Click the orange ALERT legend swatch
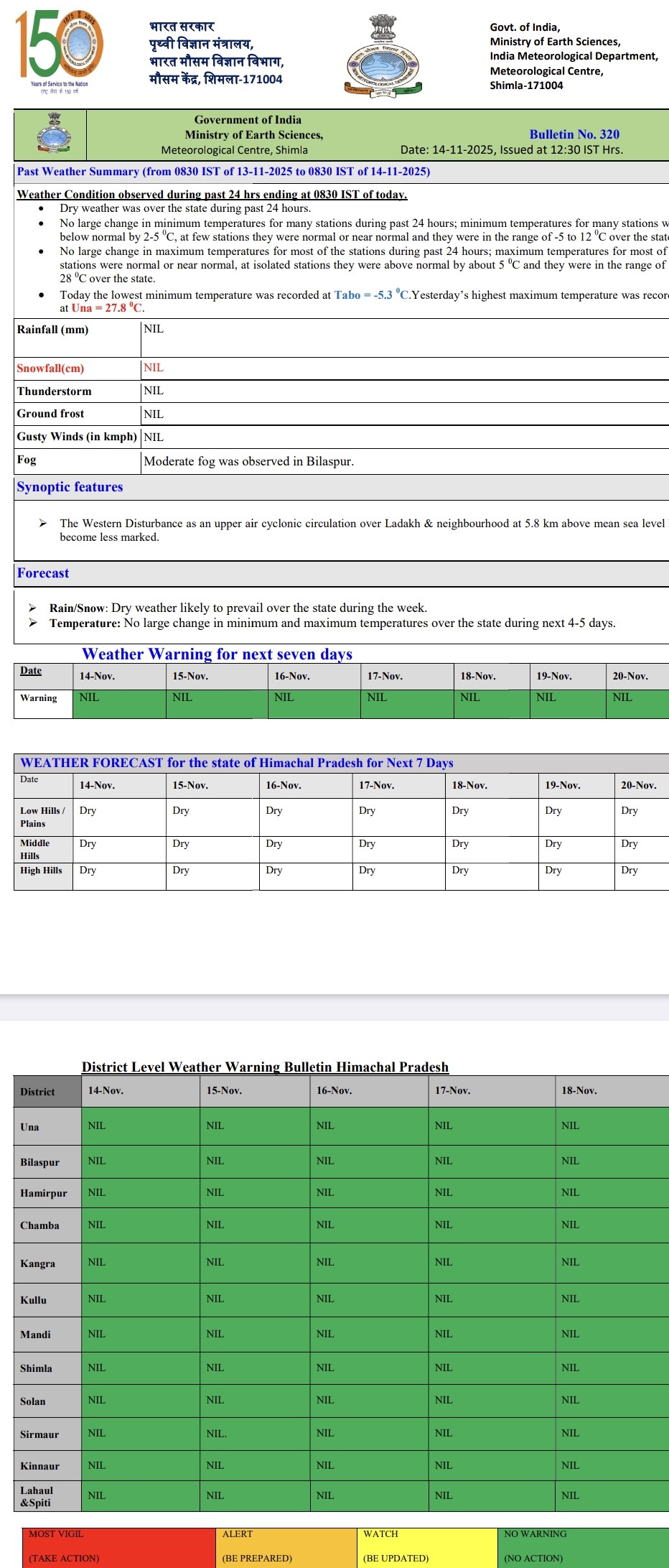This screenshot has width=669, height=1568. (x=286, y=1546)
